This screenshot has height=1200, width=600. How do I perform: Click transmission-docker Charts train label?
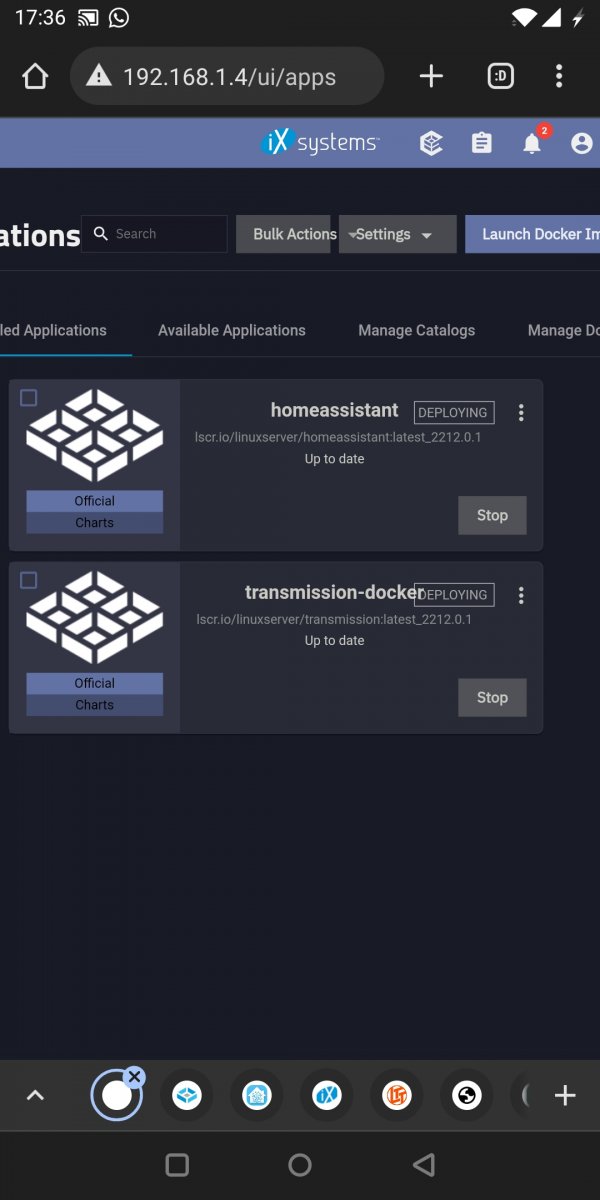point(94,705)
